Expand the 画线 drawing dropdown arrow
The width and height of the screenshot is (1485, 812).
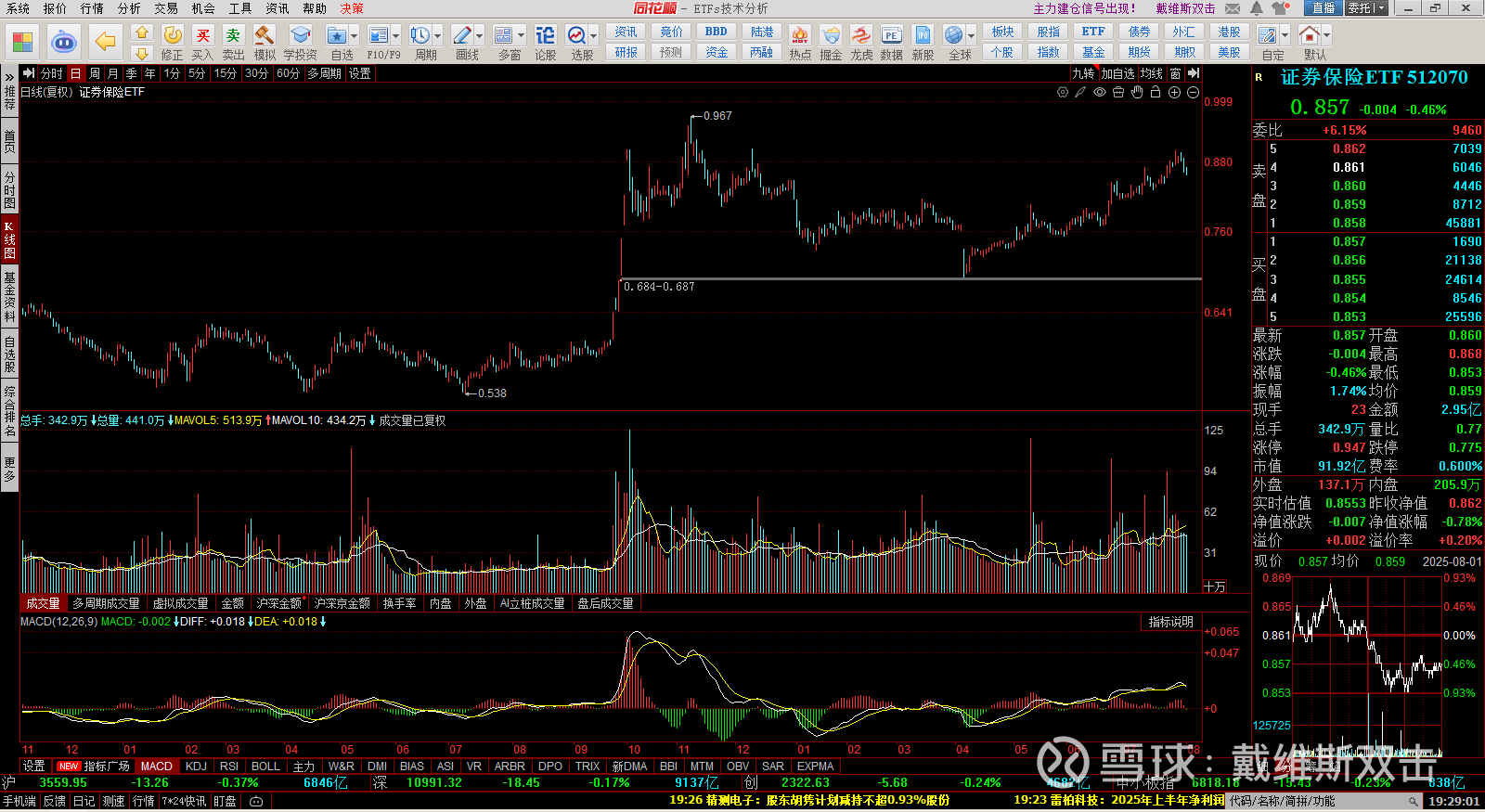(x=479, y=36)
